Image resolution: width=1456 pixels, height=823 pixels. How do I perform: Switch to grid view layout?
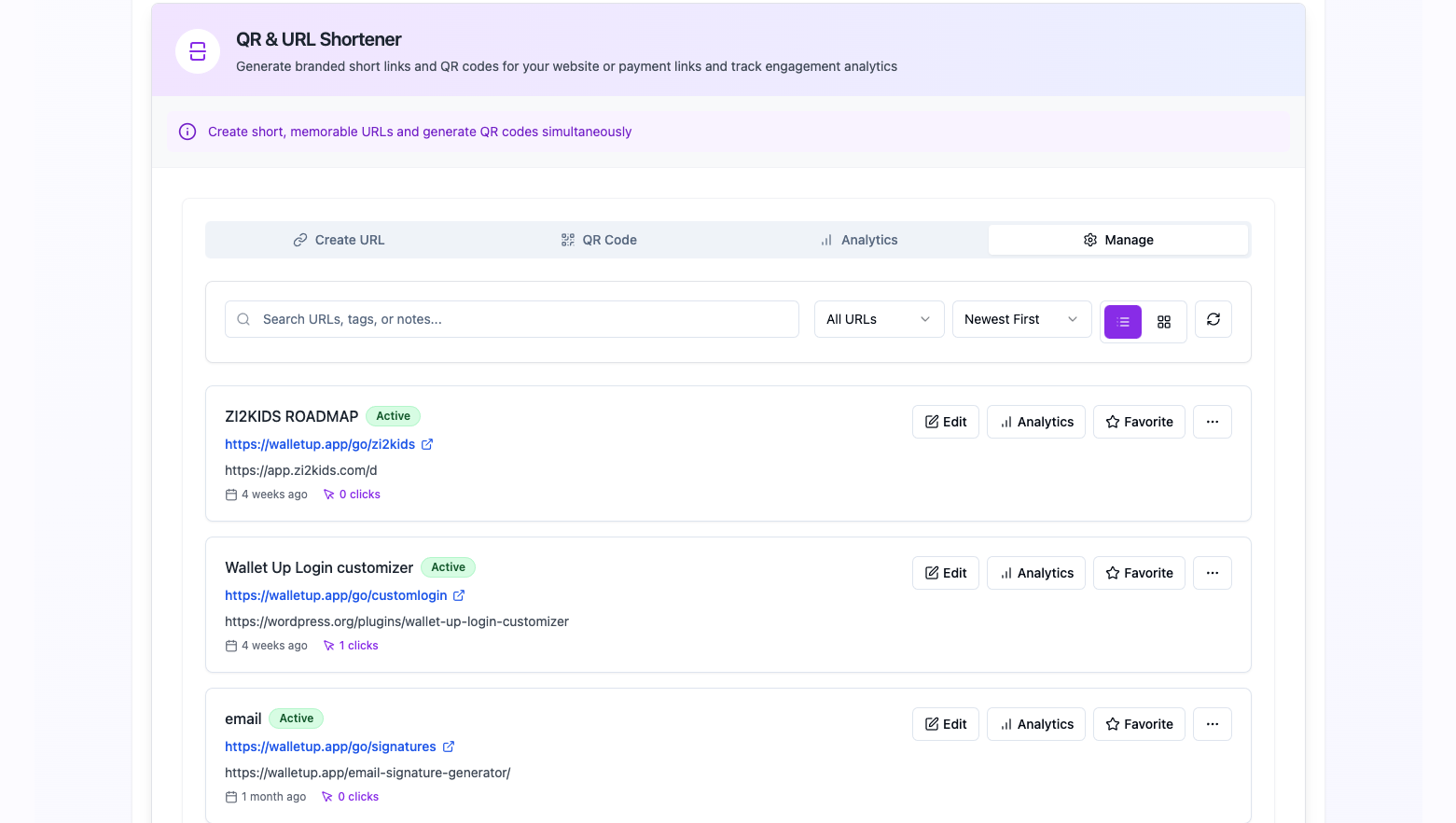(x=1164, y=321)
